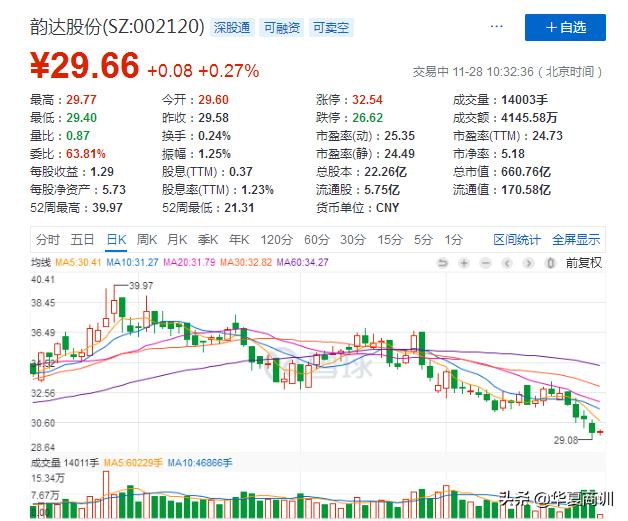This screenshot has height=521, width=628.
Task: Click the 成交额 value 4145.58万
Action: tap(529, 118)
